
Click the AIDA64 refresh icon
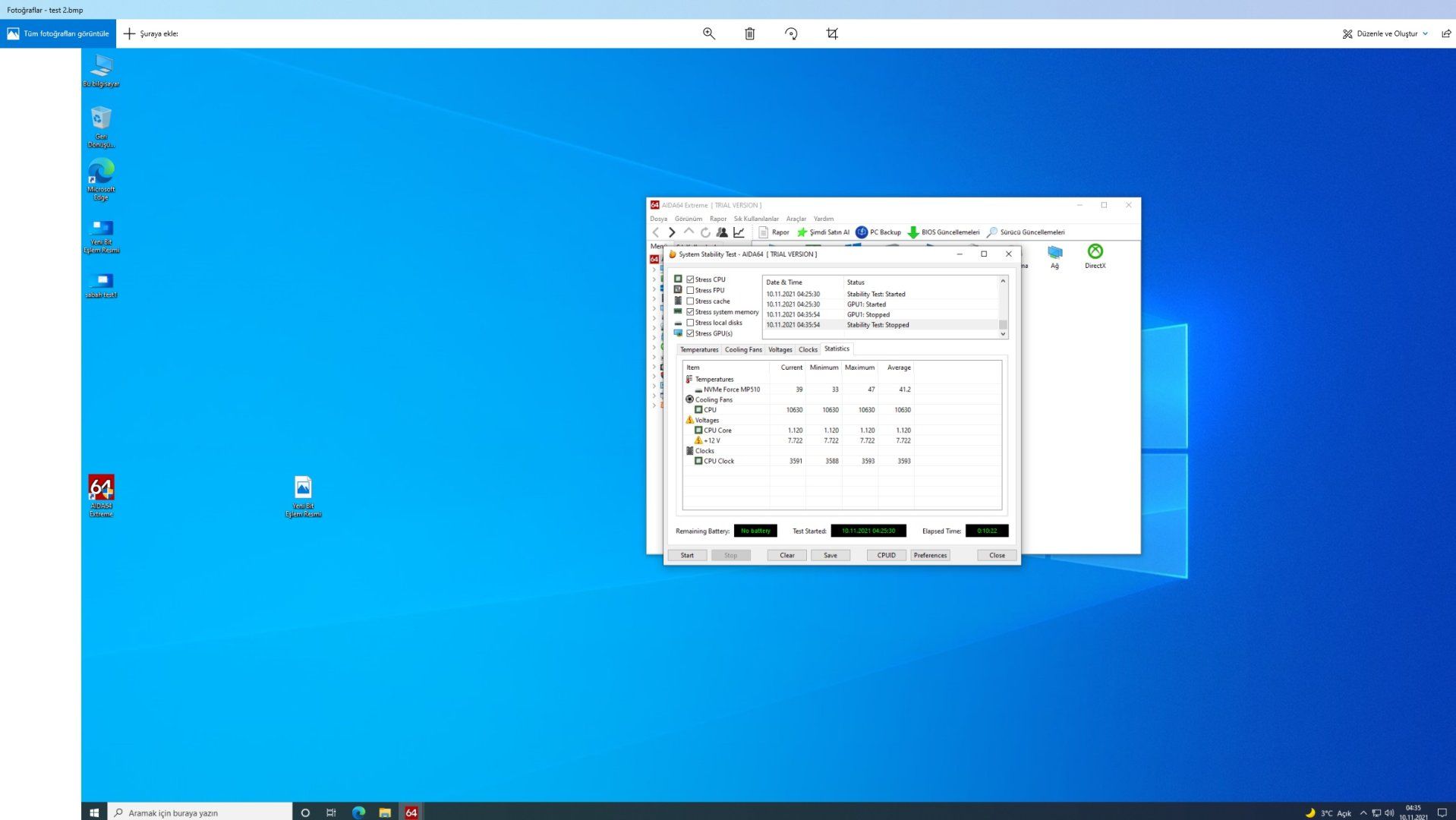pos(705,232)
